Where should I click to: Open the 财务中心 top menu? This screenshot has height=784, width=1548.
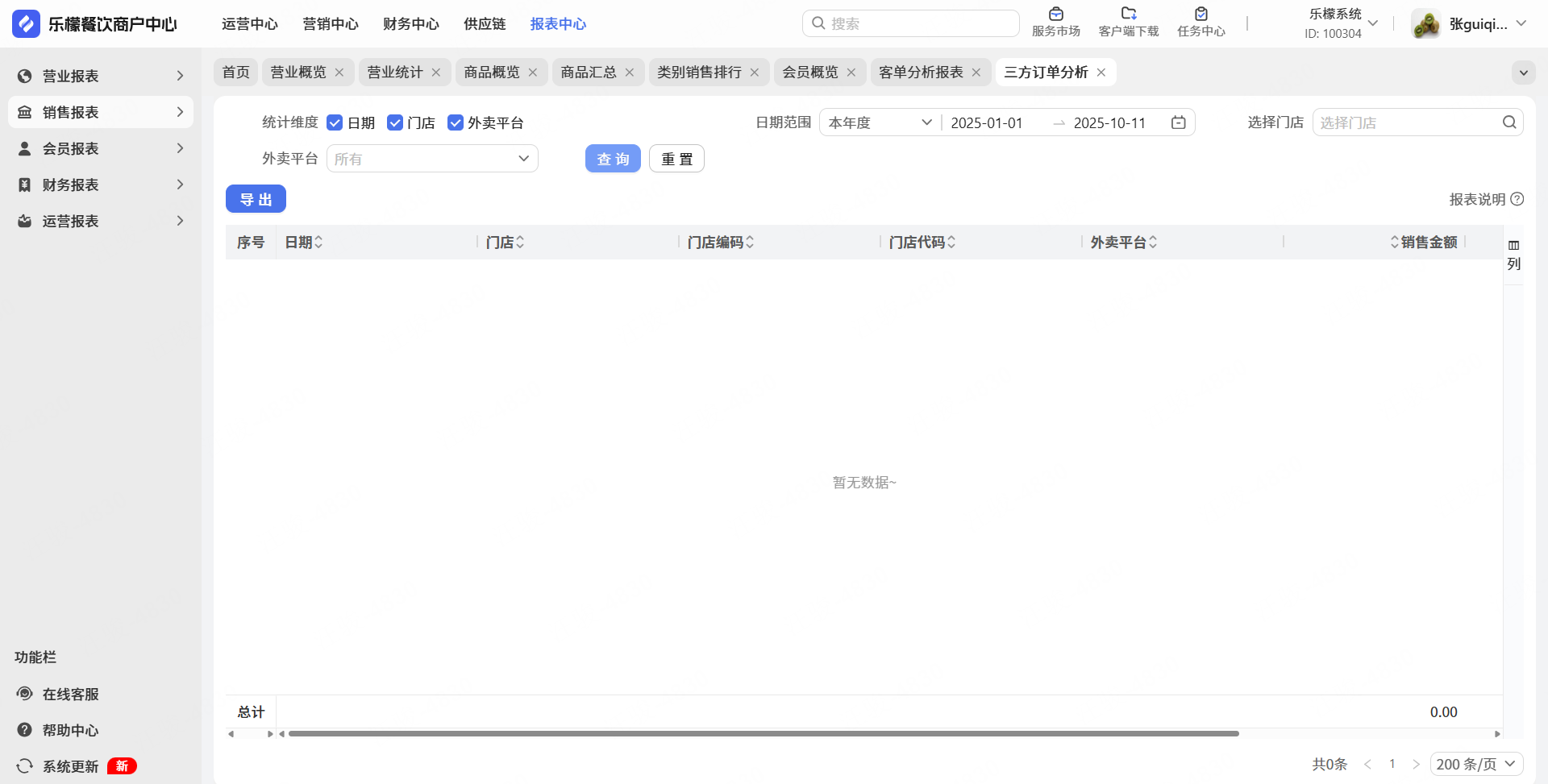[410, 24]
